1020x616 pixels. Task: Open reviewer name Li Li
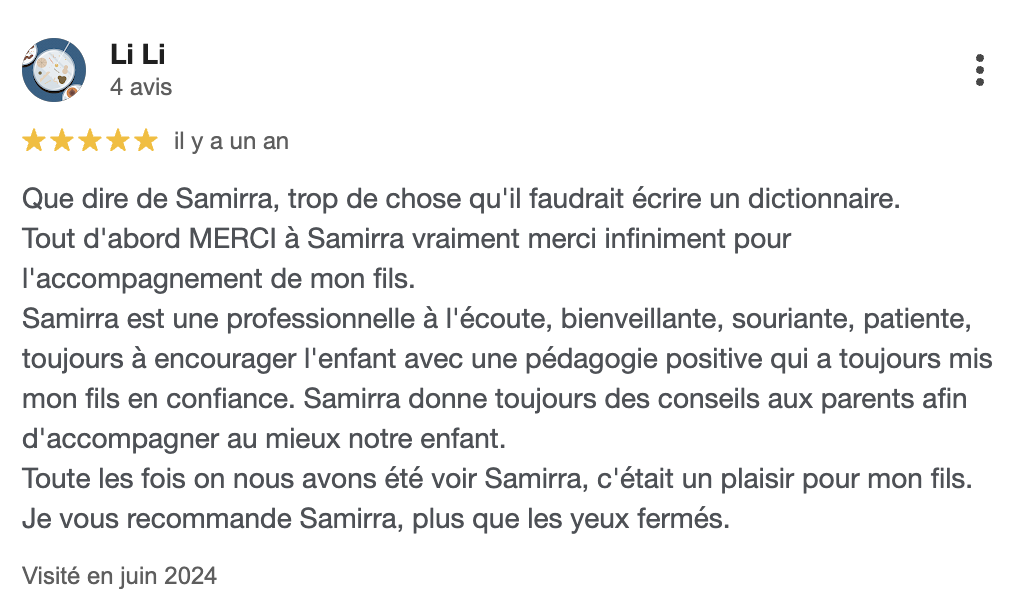[x=136, y=56]
